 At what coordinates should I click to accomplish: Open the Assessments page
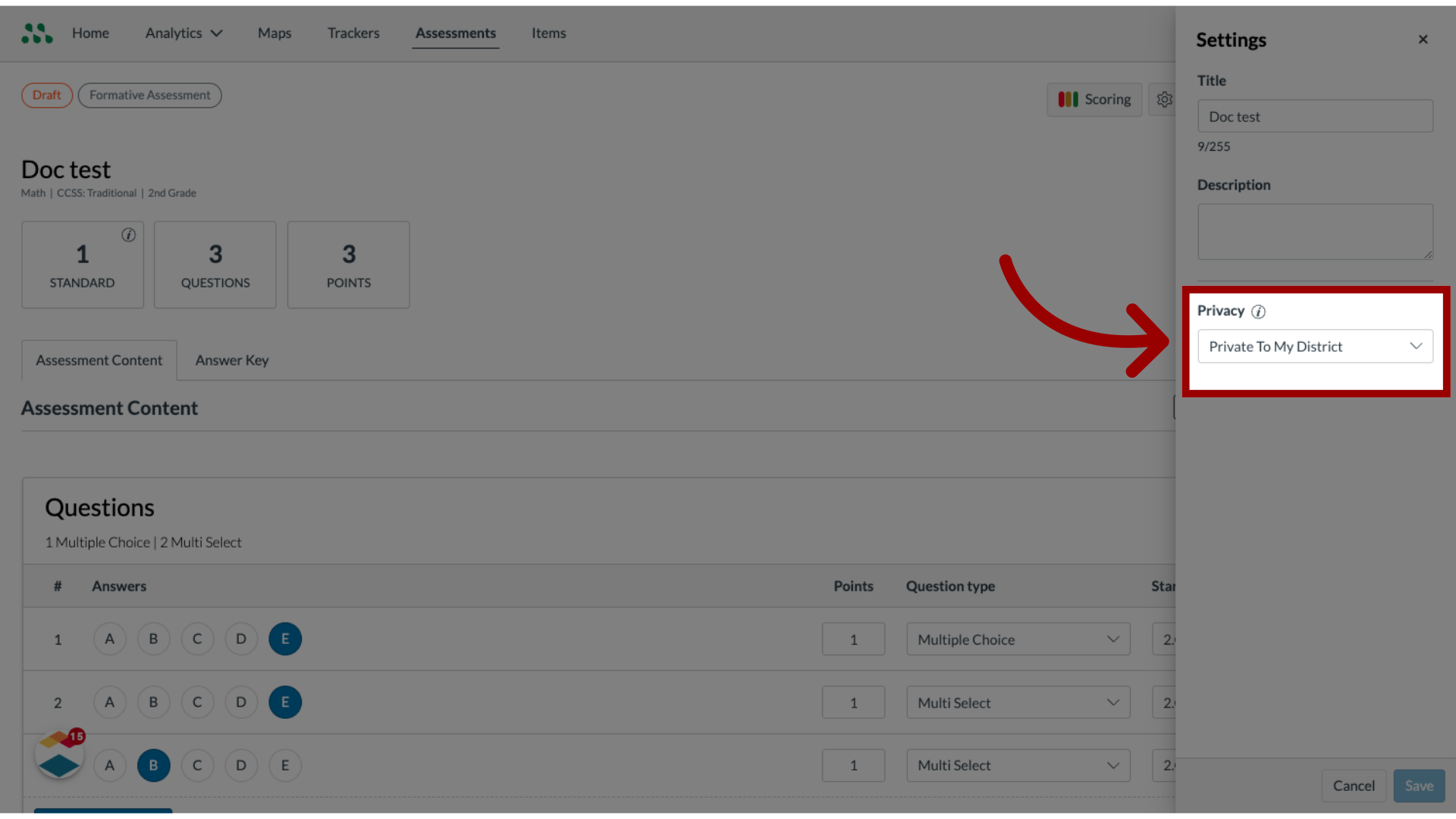point(456,33)
